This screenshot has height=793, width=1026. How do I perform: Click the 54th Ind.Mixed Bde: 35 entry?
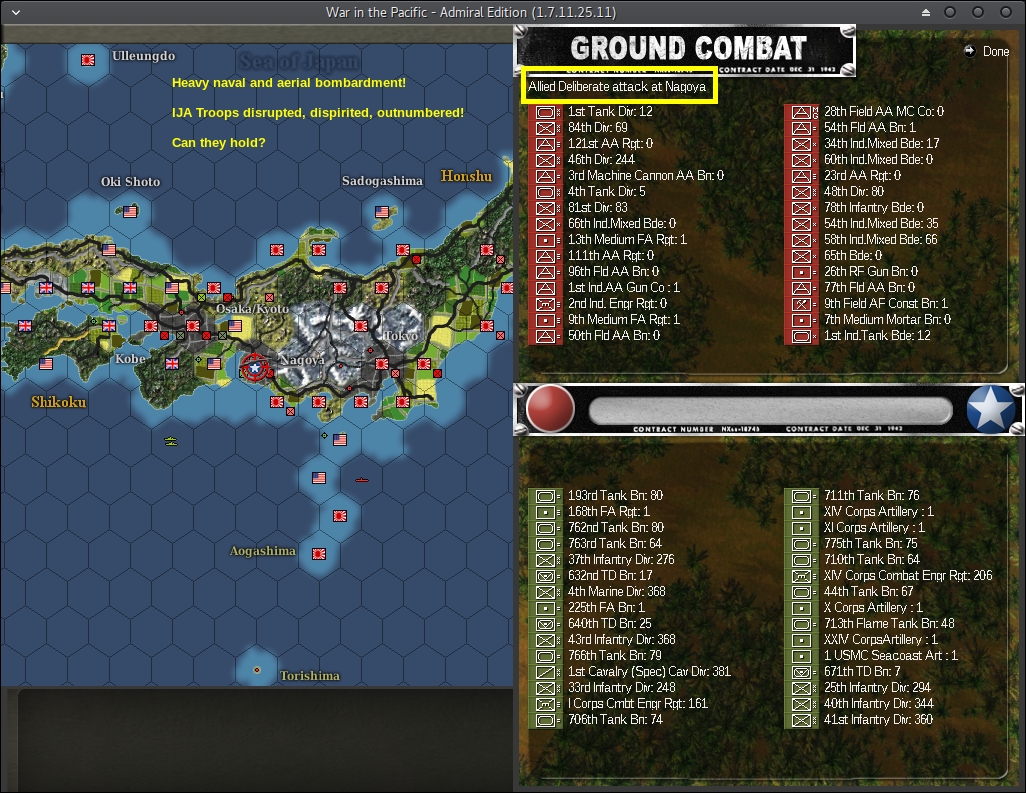point(881,224)
